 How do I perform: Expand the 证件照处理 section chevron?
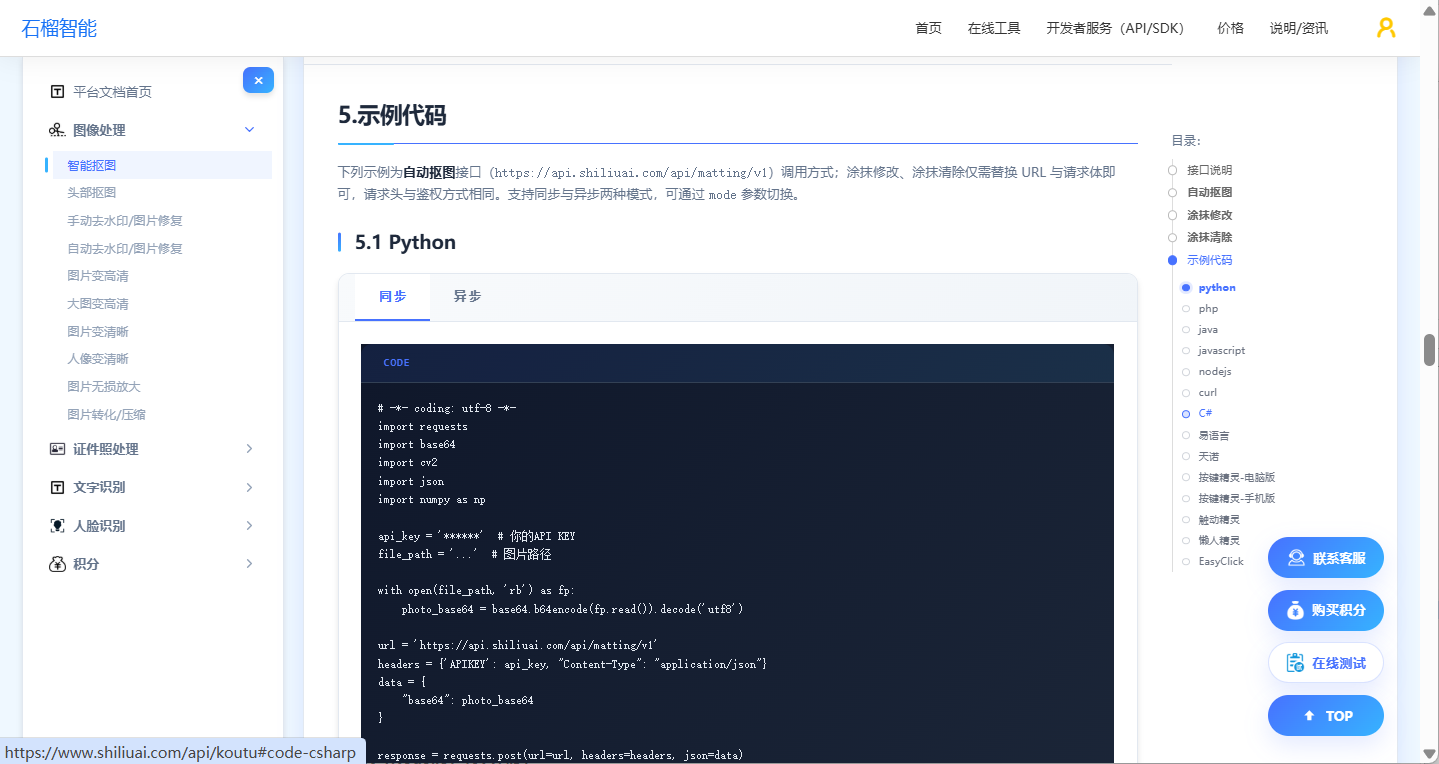click(250, 449)
